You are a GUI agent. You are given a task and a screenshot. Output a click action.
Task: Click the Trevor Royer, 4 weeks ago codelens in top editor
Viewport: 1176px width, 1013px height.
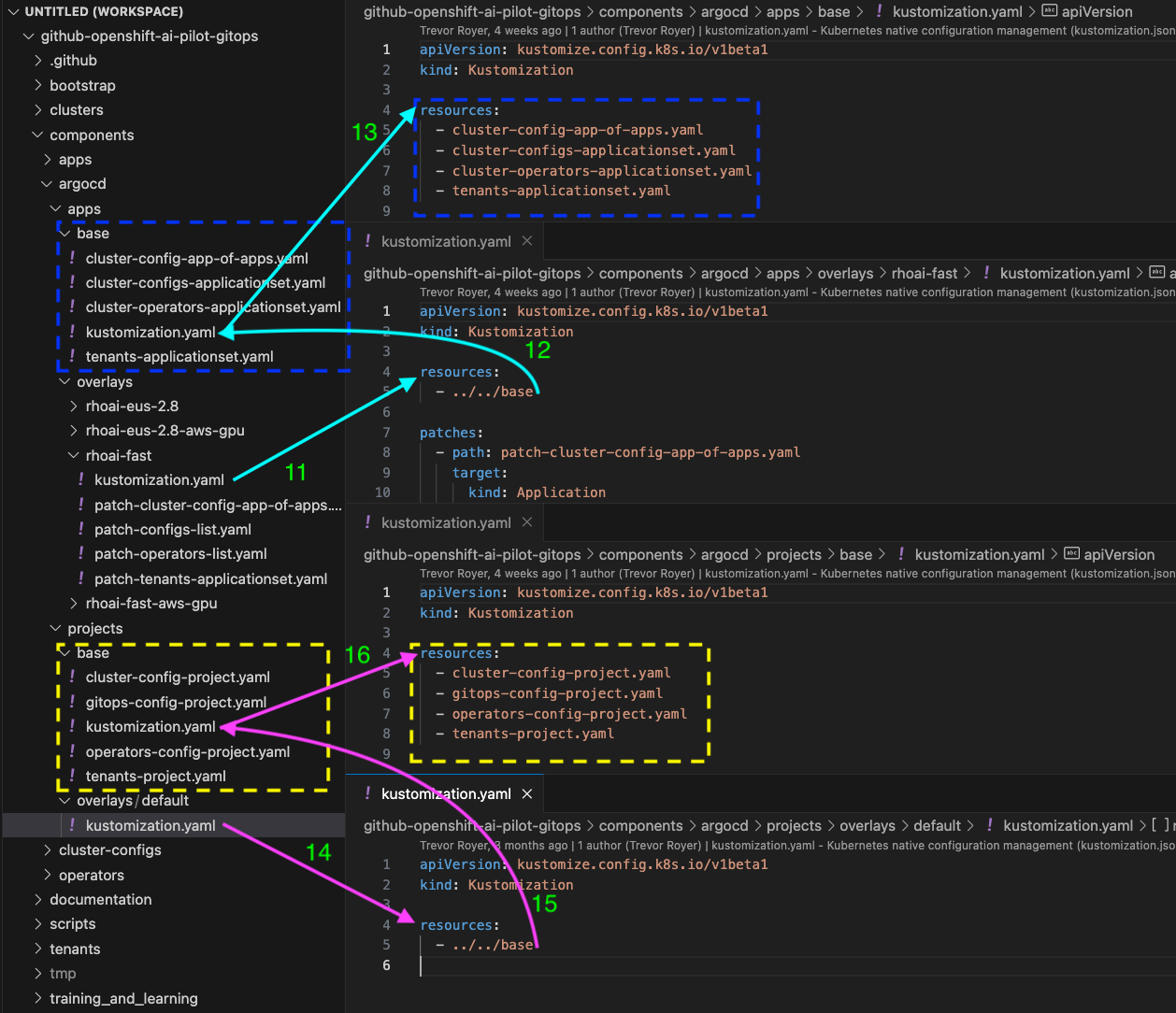pyautogui.click(x=491, y=31)
